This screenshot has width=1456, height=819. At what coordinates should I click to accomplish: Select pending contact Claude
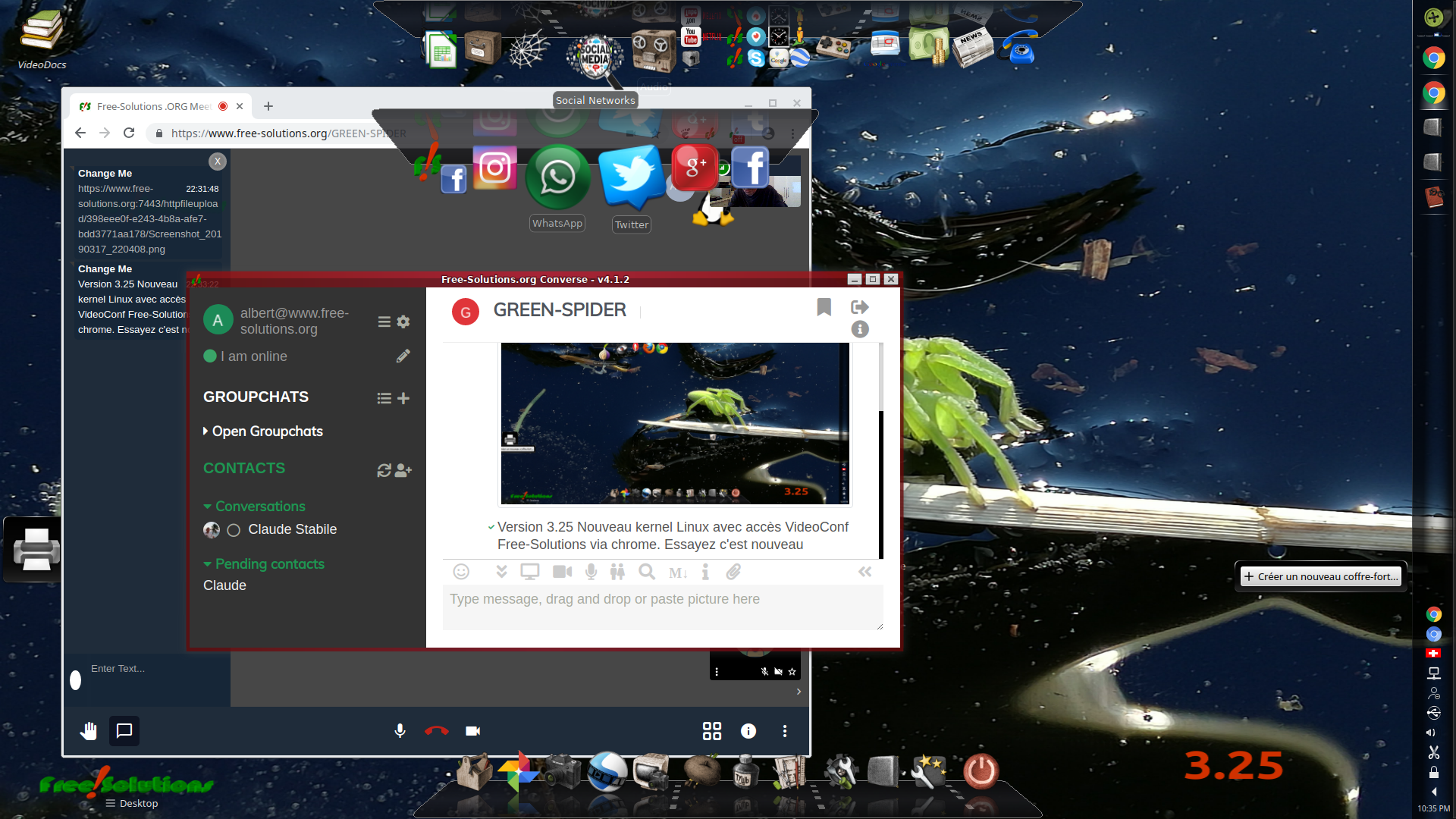point(224,586)
